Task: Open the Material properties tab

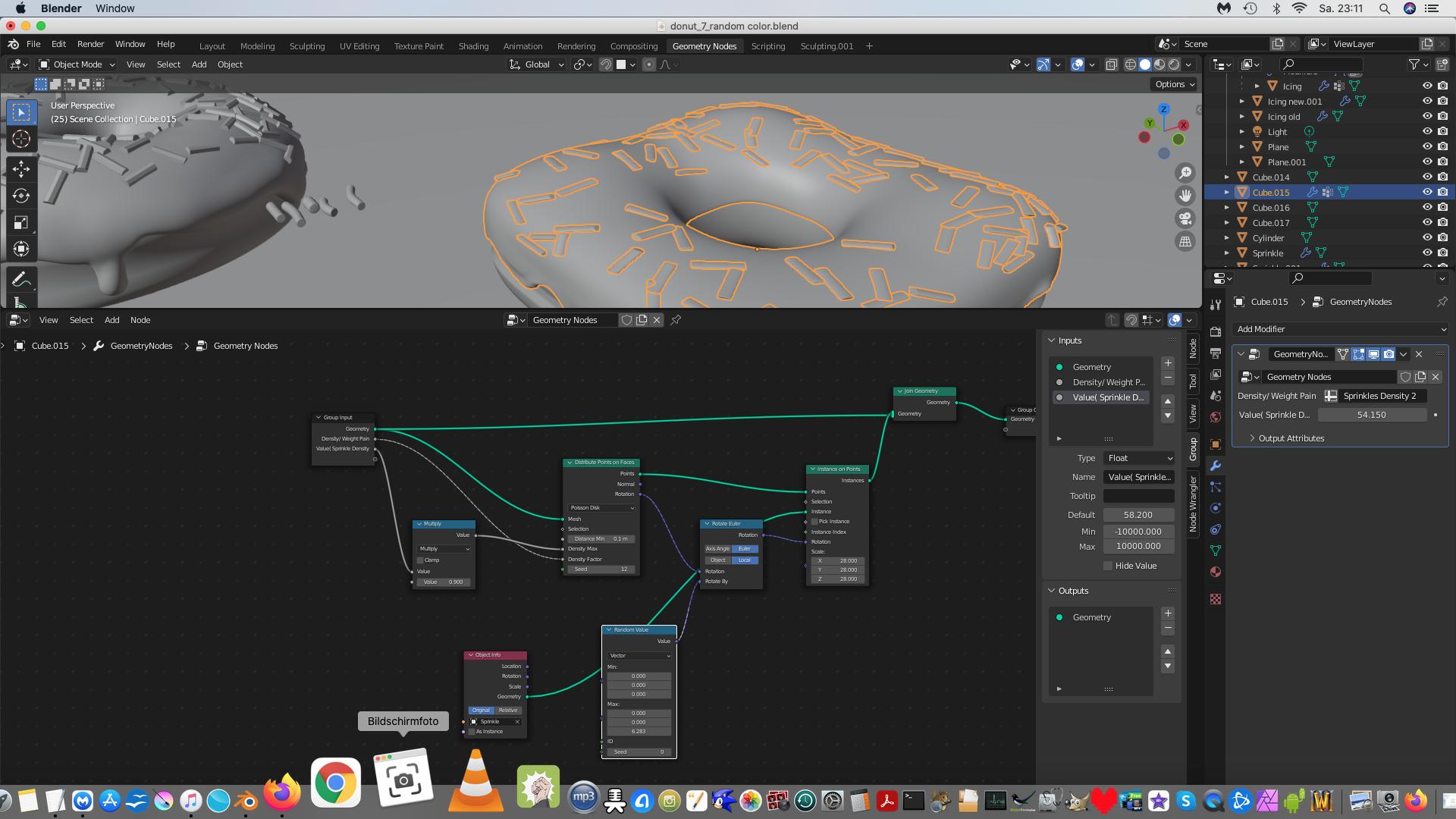Action: tap(1216, 572)
